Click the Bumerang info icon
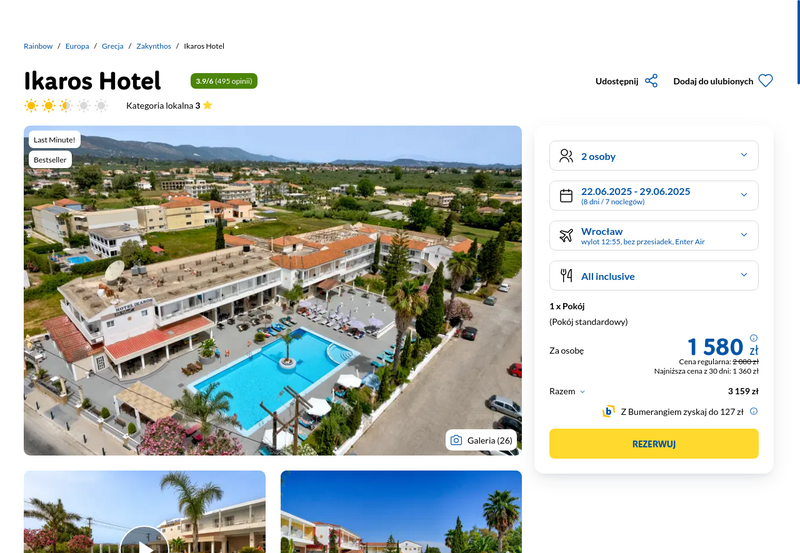 click(754, 411)
